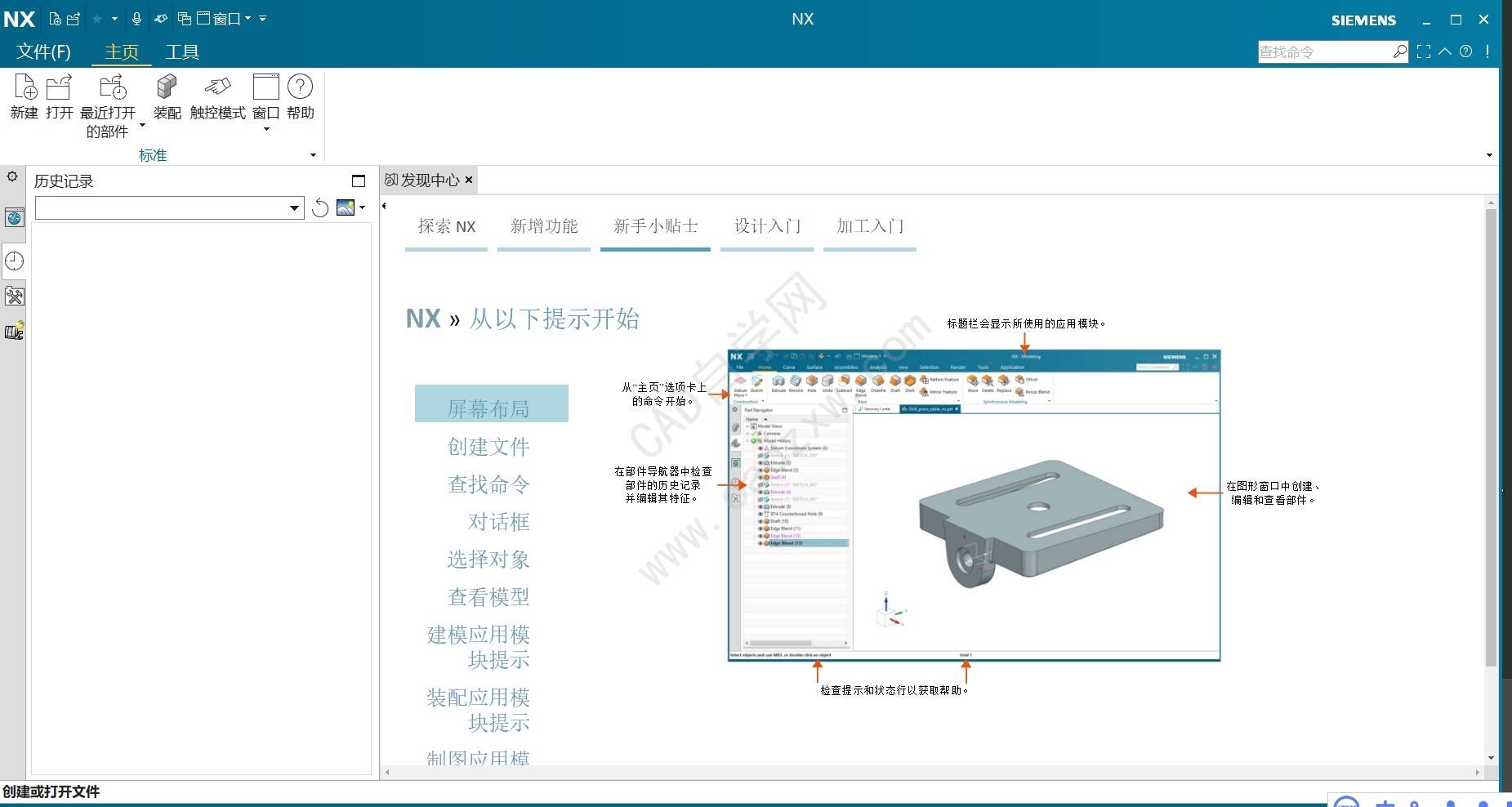Open the 文件(F) menu
The image size is (1512, 807).
point(42,51)
